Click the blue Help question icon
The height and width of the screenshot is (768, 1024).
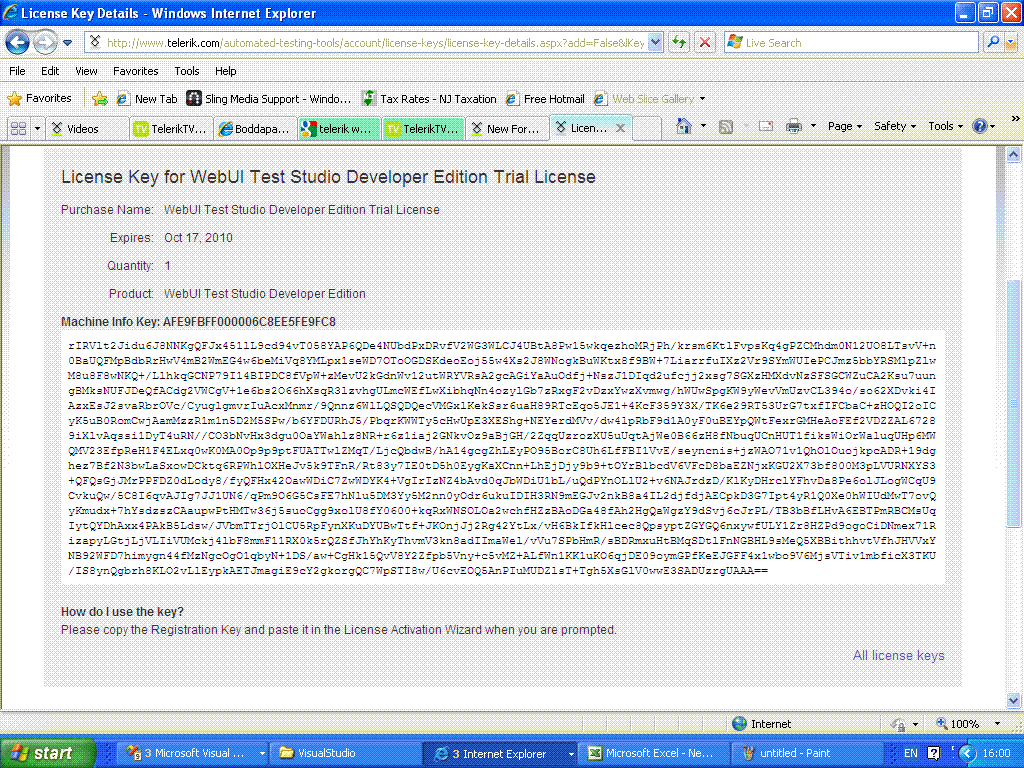click(980, 126)
